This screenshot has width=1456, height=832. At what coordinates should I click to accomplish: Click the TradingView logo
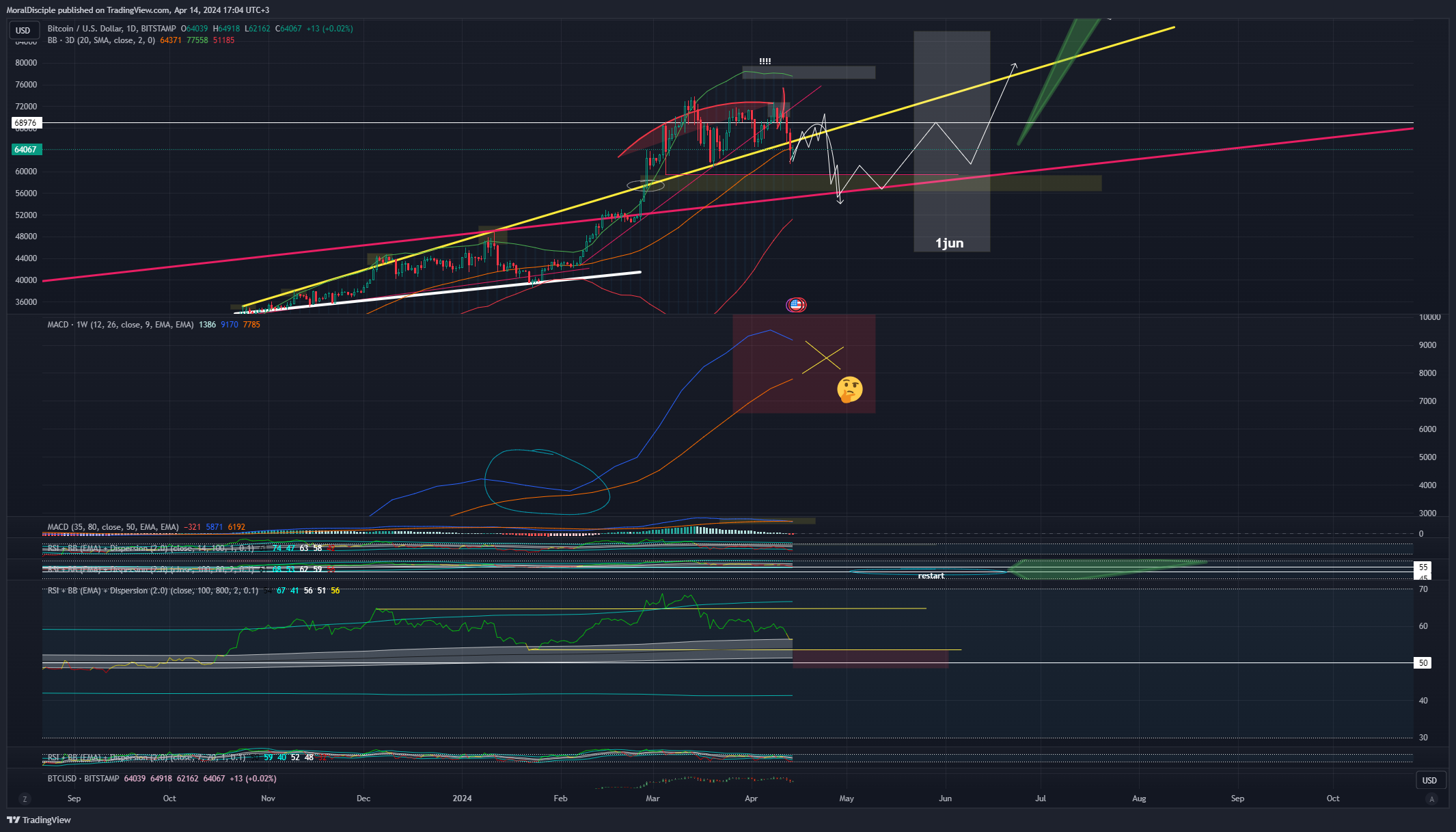39,820
